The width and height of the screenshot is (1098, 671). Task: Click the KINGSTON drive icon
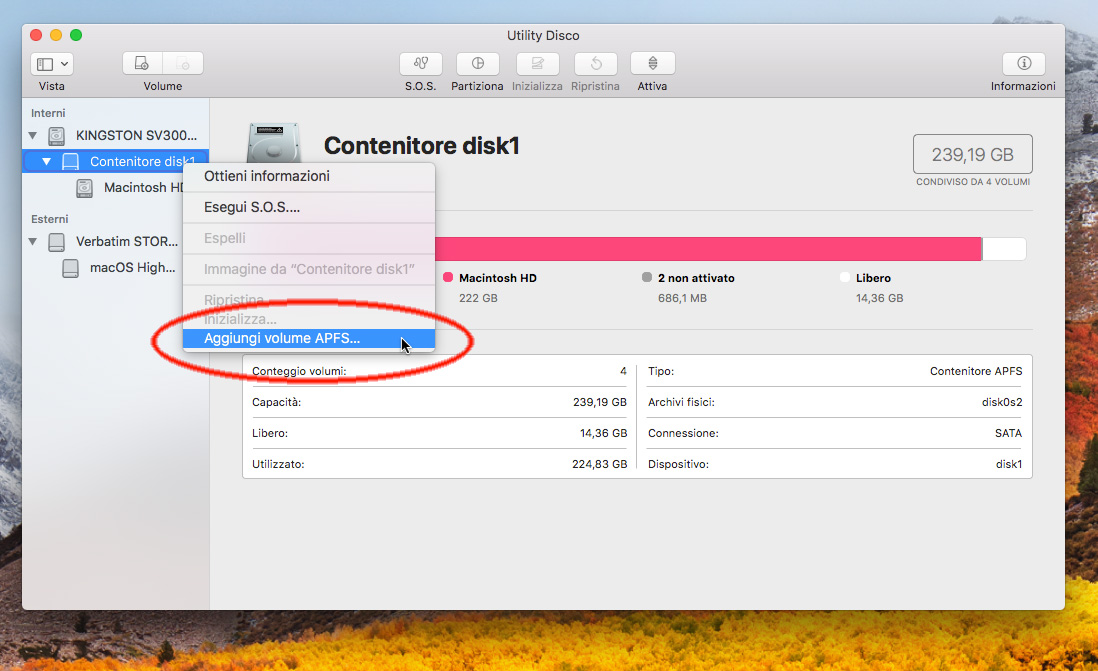coord(57,135)
